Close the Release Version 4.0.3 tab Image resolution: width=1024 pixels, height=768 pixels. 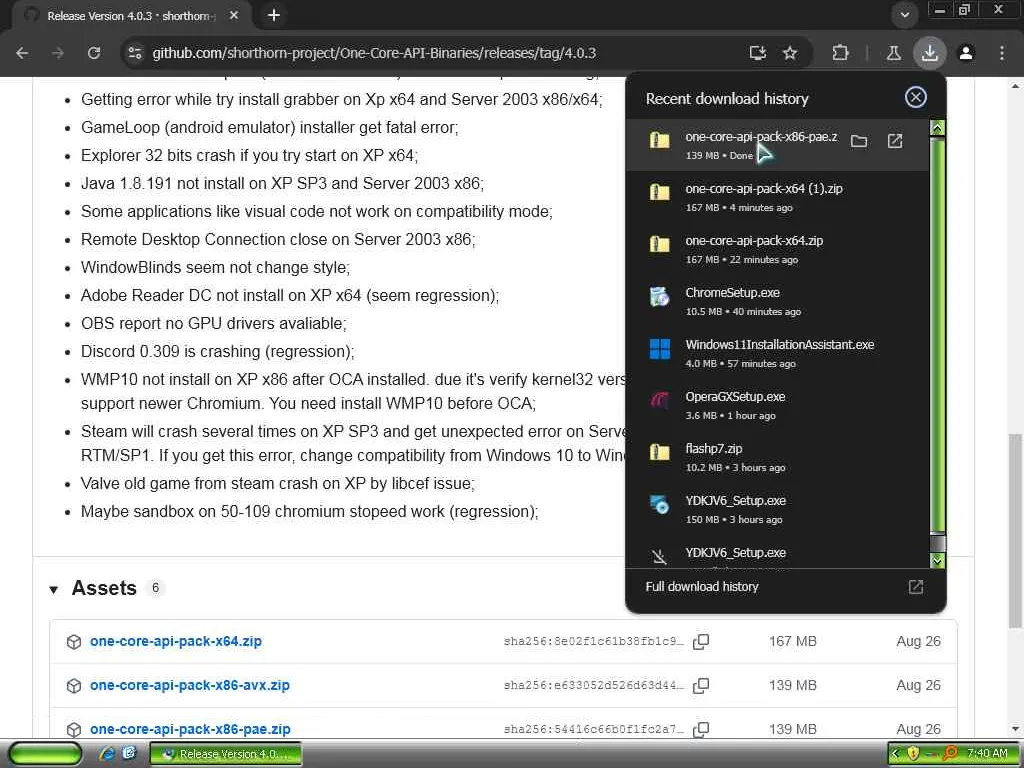(x=234, y=15)
